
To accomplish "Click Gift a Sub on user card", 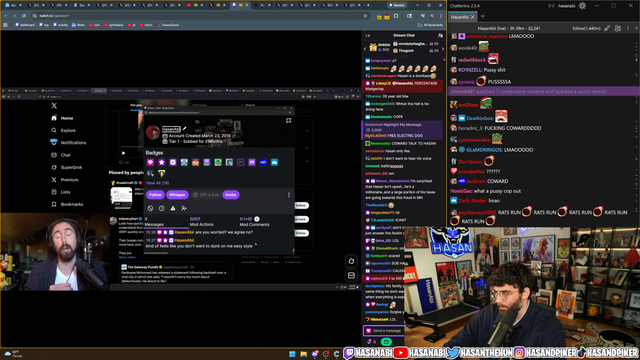I will point(206,195).
